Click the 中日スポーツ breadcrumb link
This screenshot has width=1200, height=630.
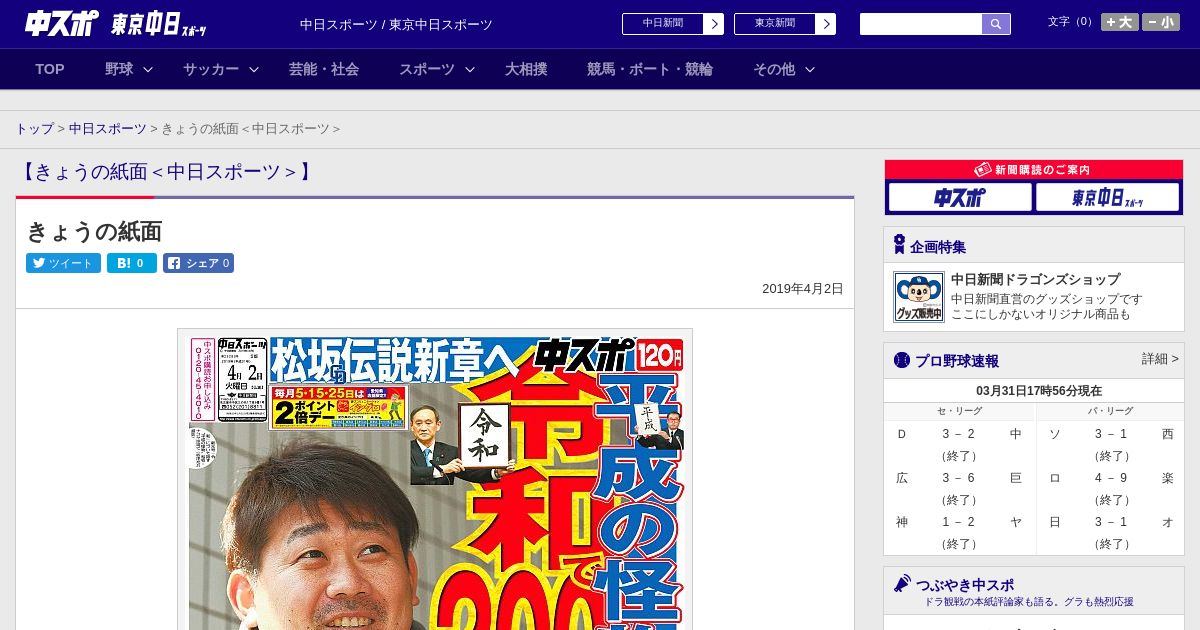click(107, 129)
